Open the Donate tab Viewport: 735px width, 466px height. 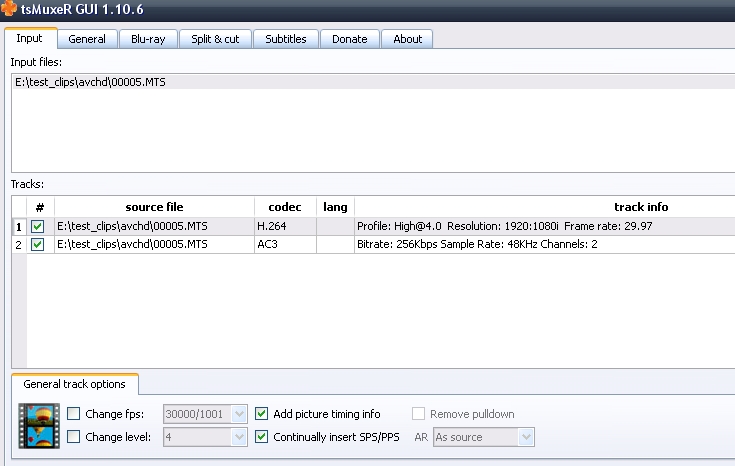[x=350, y=39]
